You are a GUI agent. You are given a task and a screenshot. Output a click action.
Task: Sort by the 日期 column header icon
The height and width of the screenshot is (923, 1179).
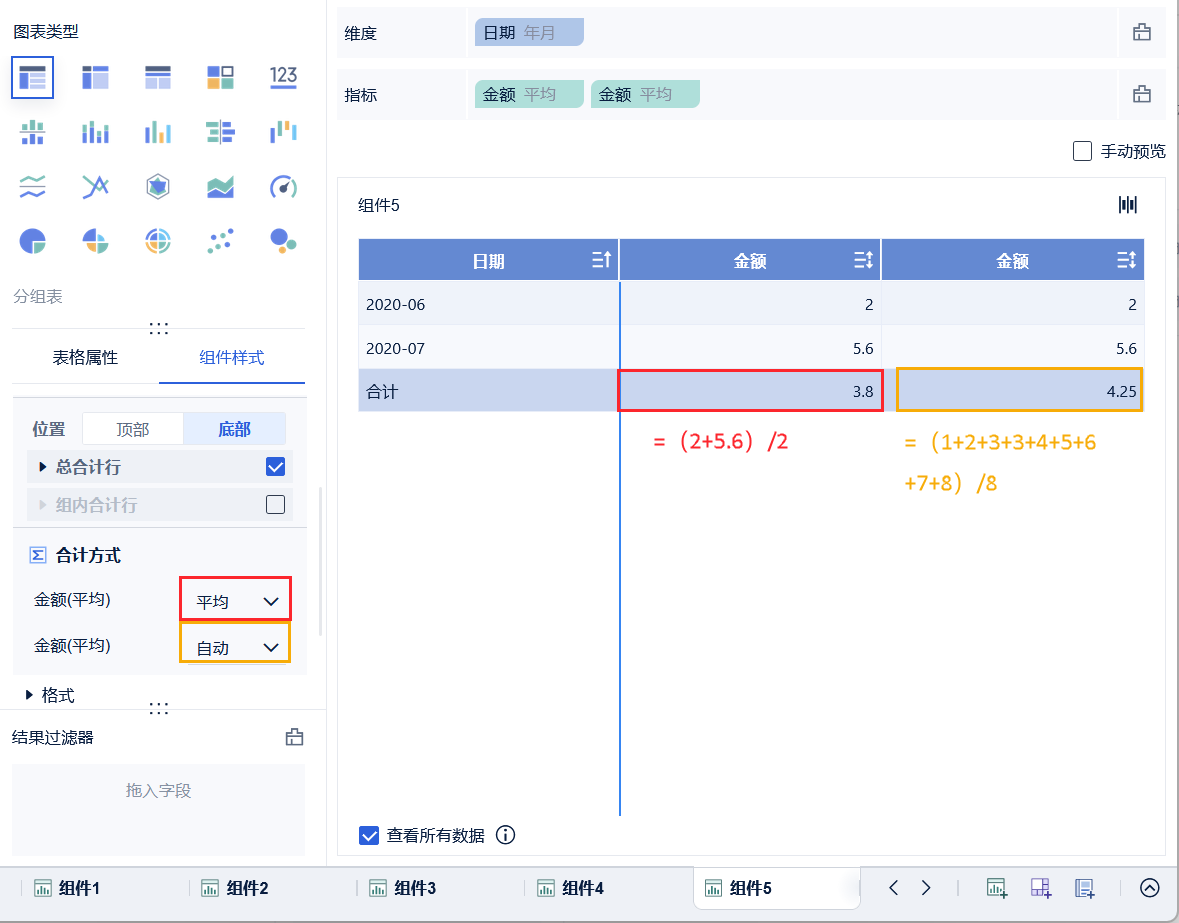[601, 260]
